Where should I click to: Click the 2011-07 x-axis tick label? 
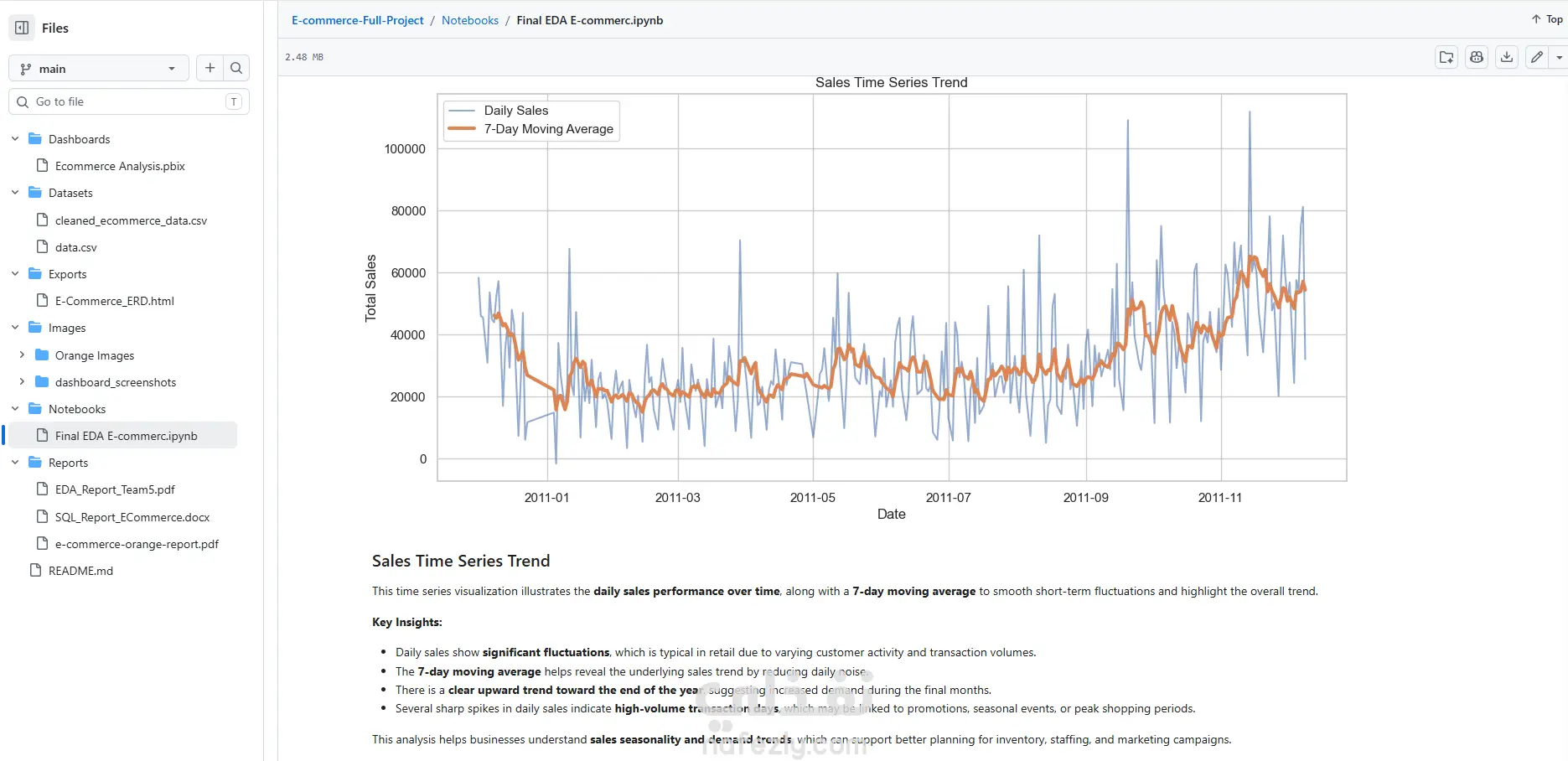948,498
